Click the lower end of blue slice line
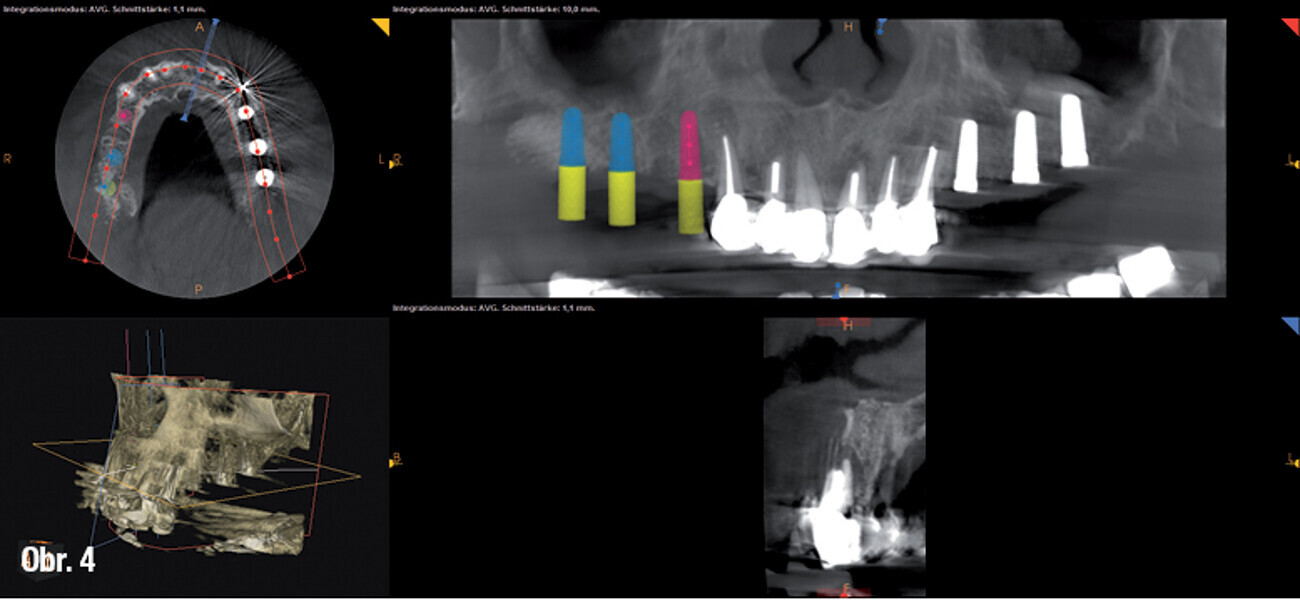 pos(185,118)
